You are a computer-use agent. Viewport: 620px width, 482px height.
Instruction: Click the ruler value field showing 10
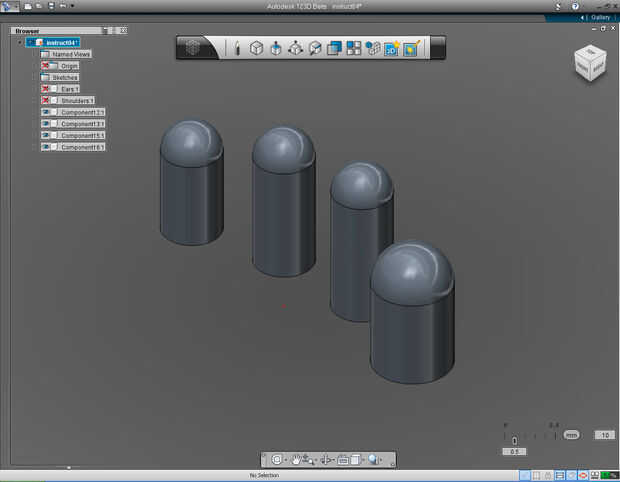[x=603, y=435]
